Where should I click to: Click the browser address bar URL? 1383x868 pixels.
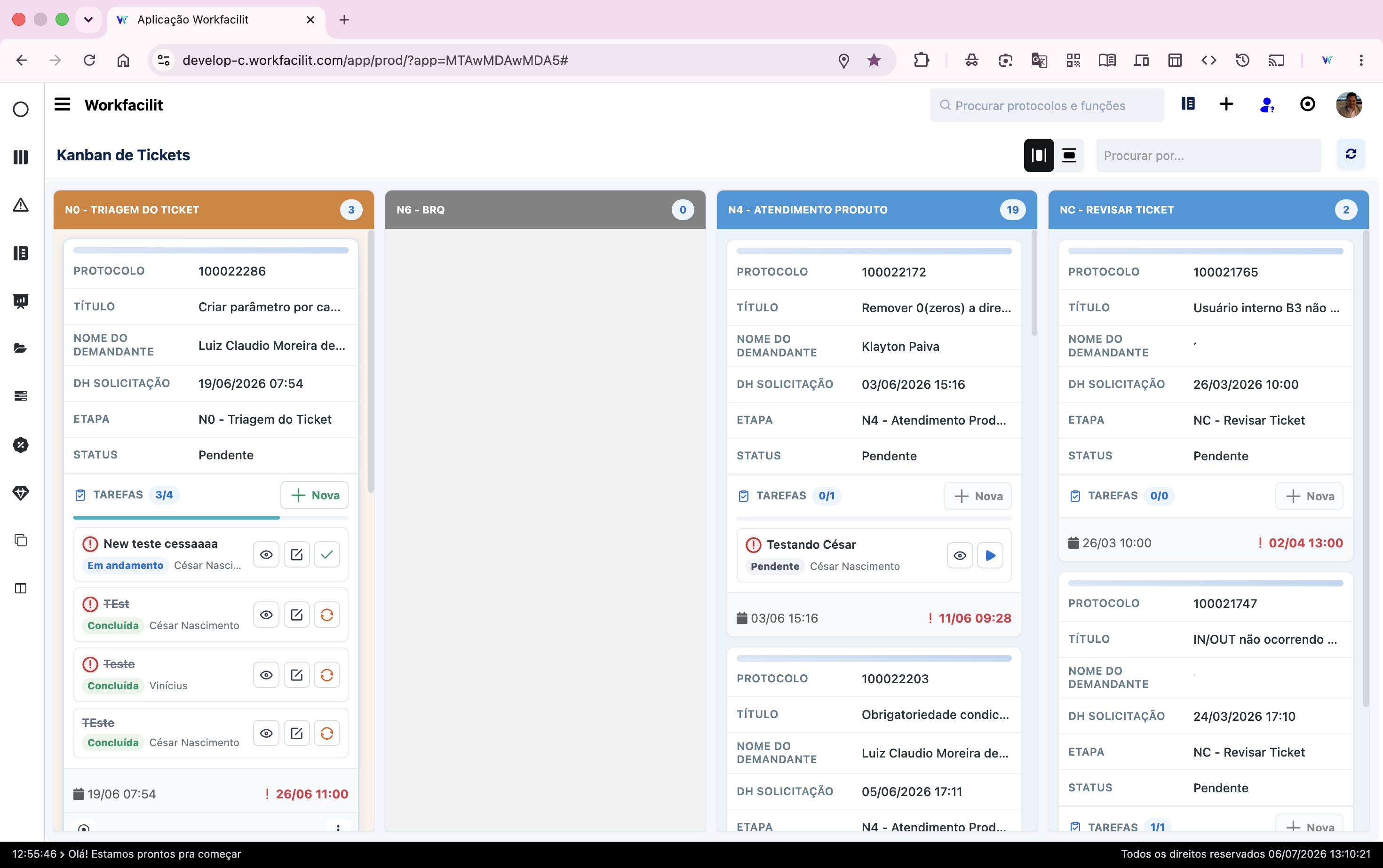pos(375,60)
